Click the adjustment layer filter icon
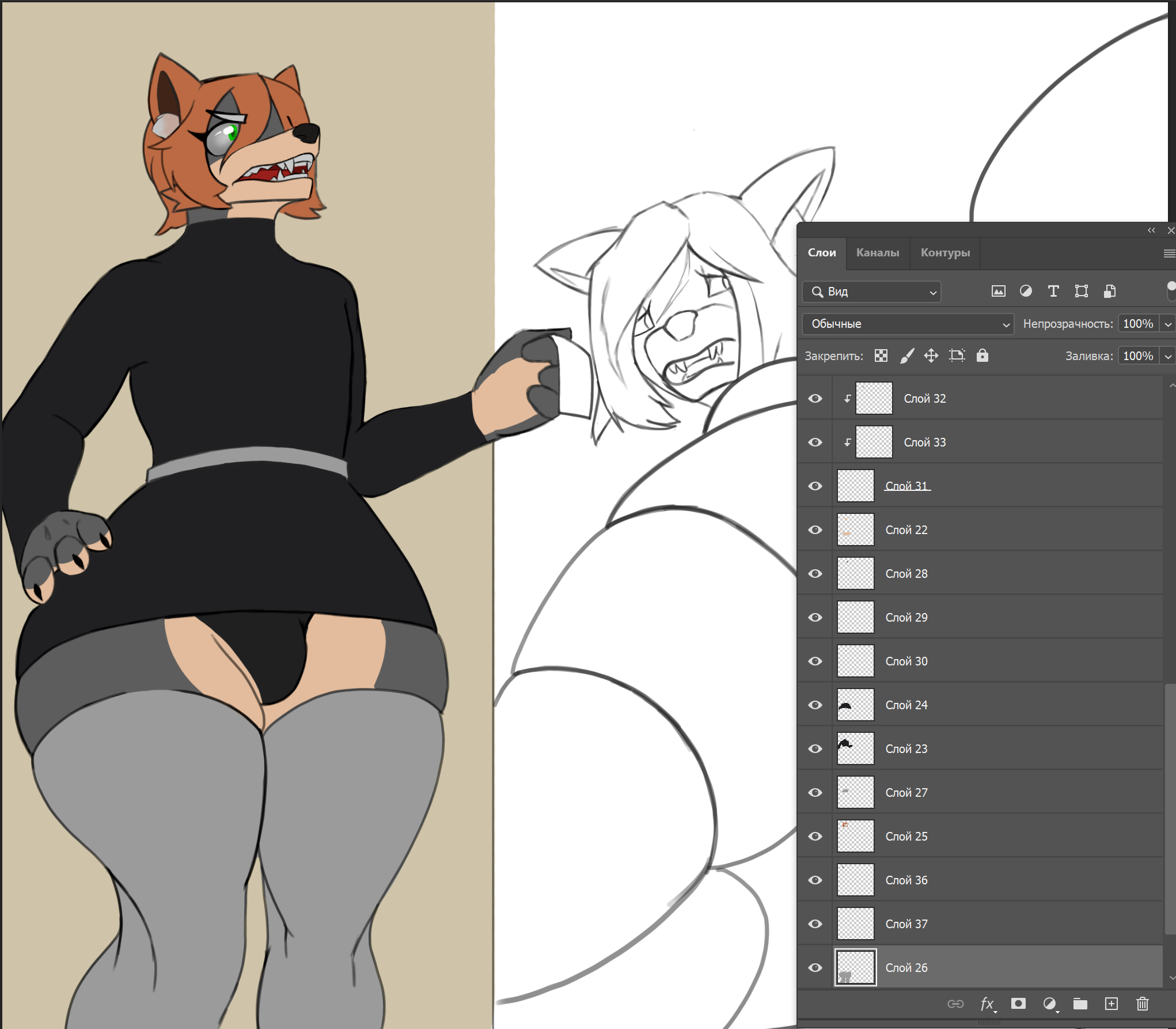The image size is (1176, 1029). click(1026, 292)
